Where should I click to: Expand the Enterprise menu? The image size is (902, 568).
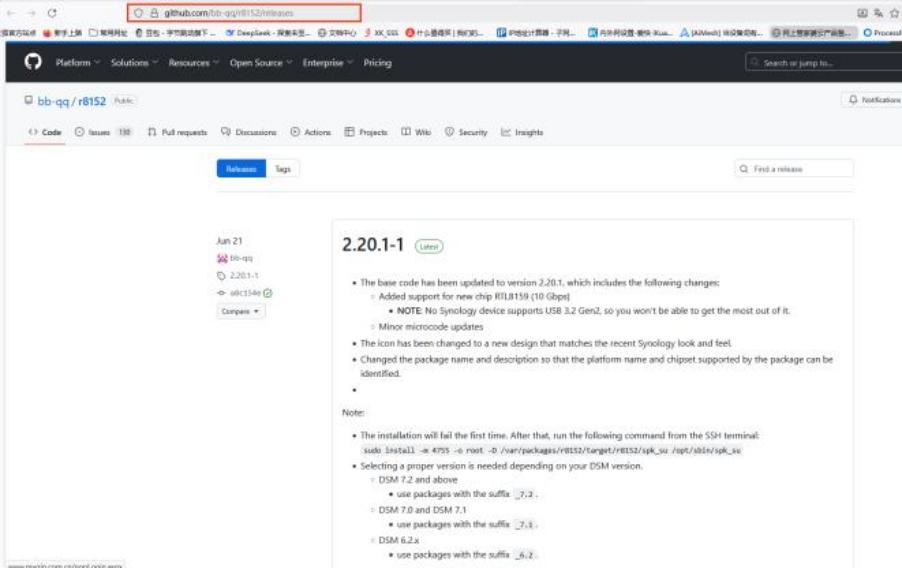[x=327, y=62]
